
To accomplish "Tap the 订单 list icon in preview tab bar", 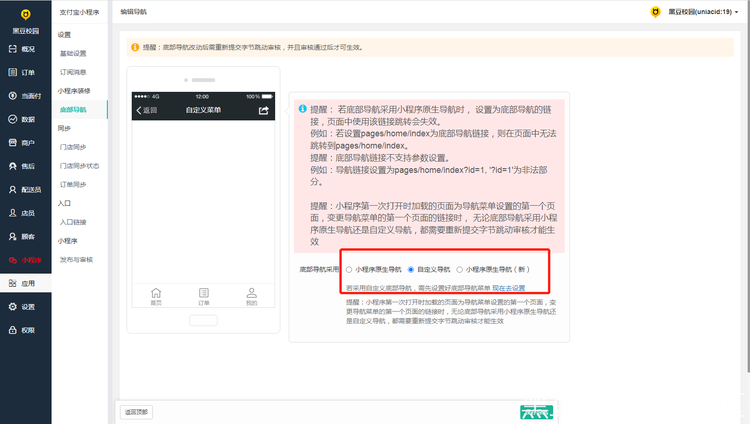I will point(204,293).
